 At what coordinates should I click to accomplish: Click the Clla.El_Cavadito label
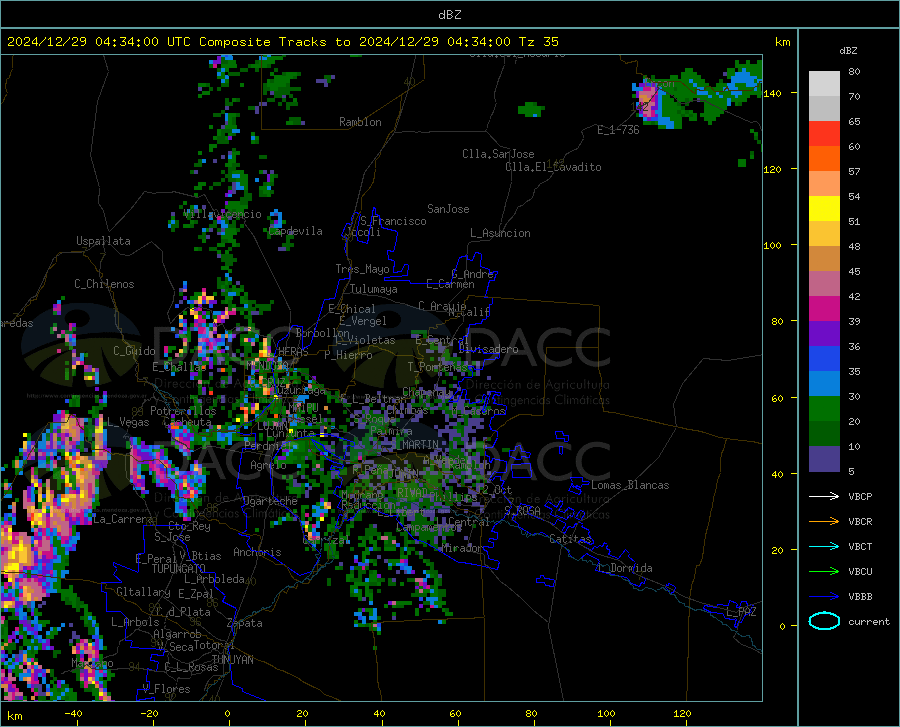pyautogui.click(x=553, y=167)
